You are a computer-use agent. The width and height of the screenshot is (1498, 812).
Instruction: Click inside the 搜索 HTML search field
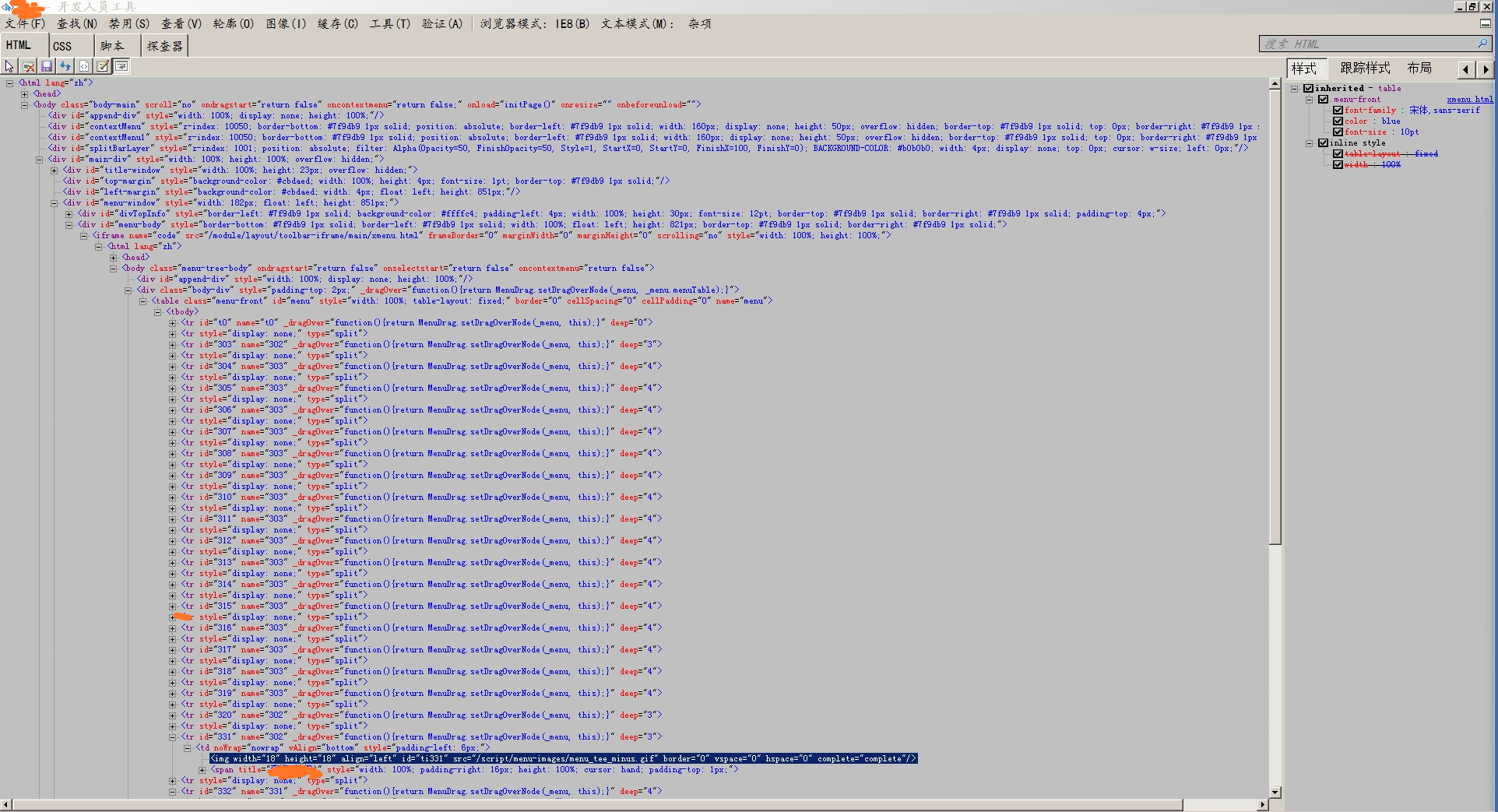[x=1367, y=44]
